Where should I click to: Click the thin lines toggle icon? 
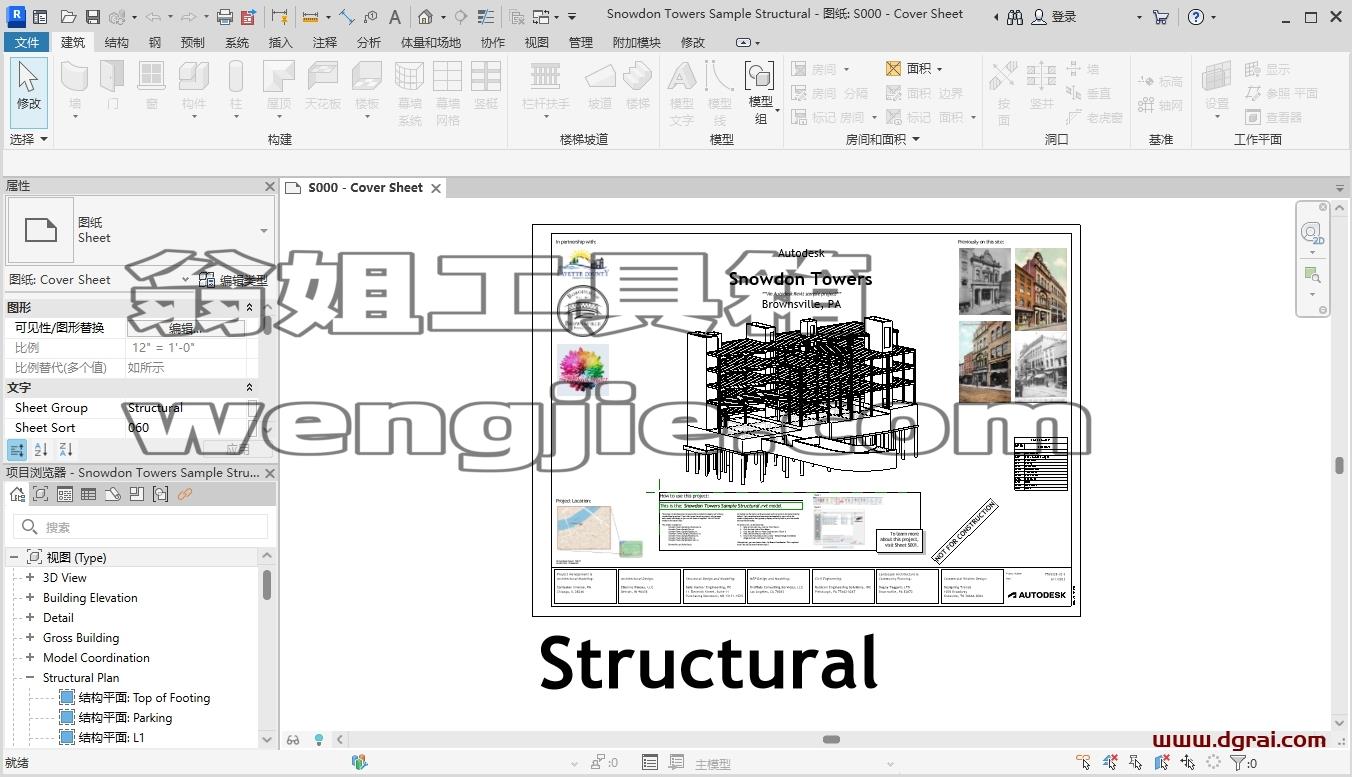[x=485, y=17]
